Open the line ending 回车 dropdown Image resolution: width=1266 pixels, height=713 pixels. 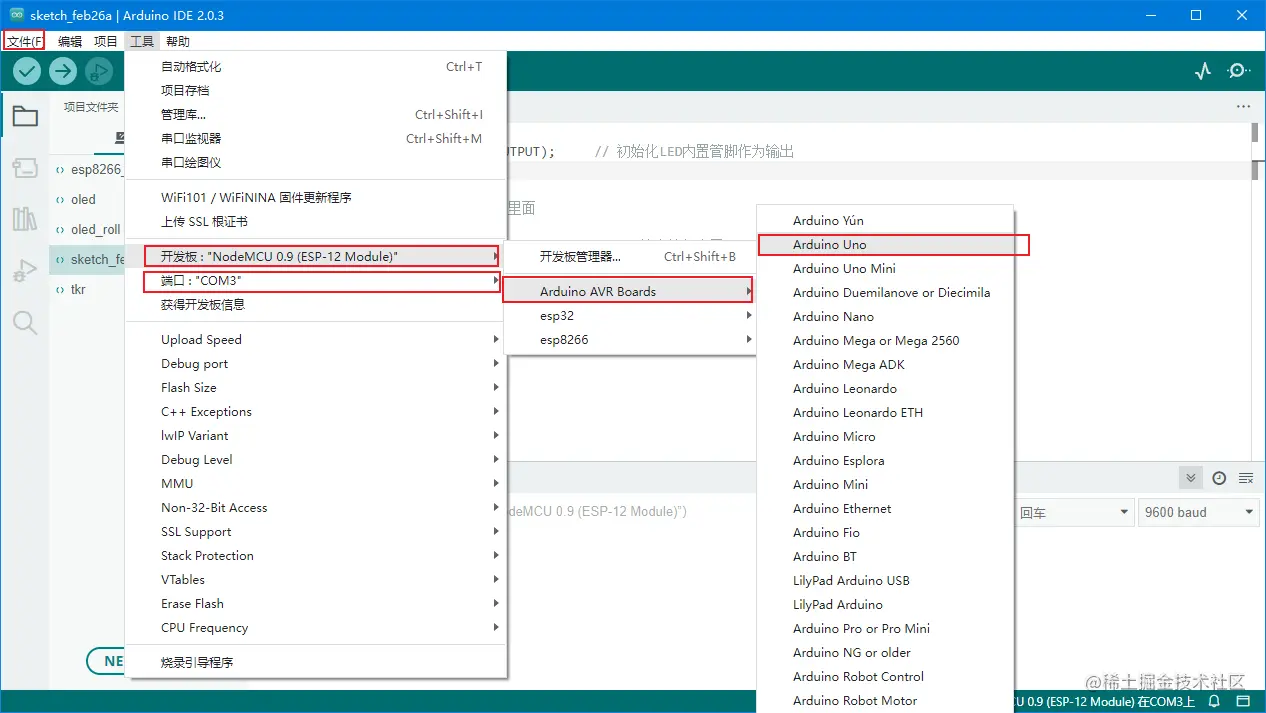[x=1073, y=513]
